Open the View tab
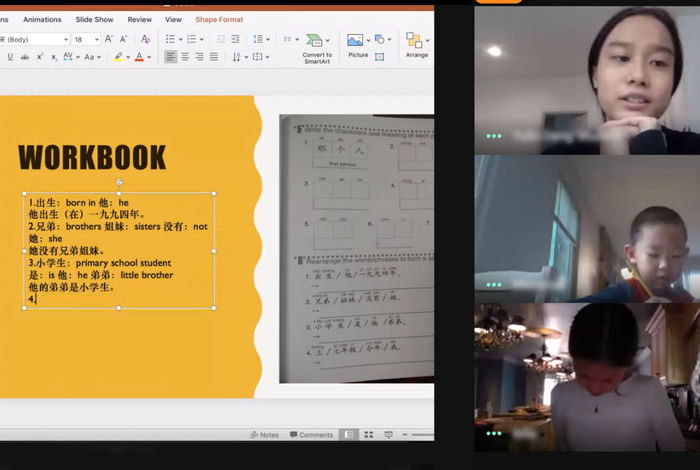Image resolution: width=700 pixels, height=470 pixels. pos(173,20)
